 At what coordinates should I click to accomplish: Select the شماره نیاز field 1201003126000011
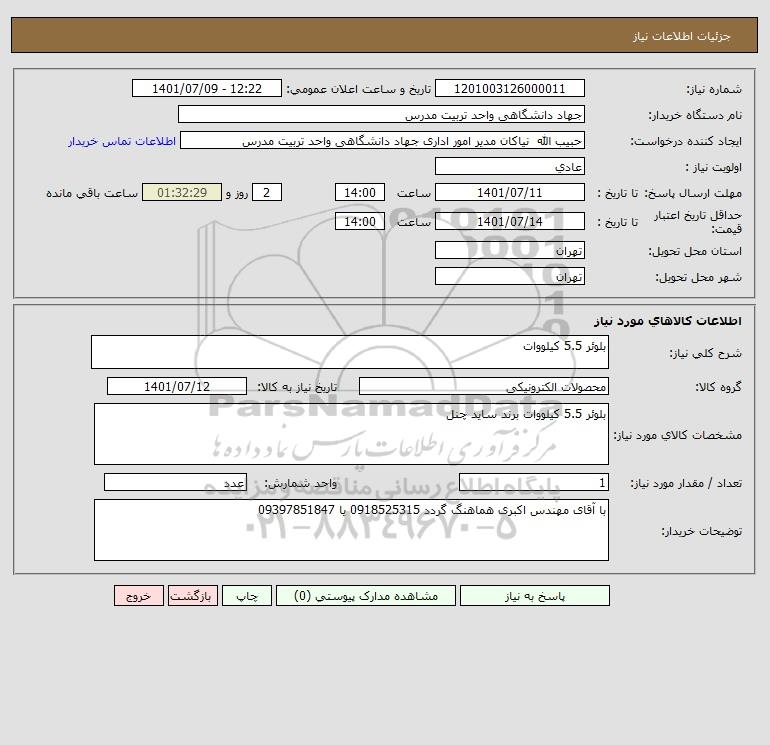tap(510, 88)
